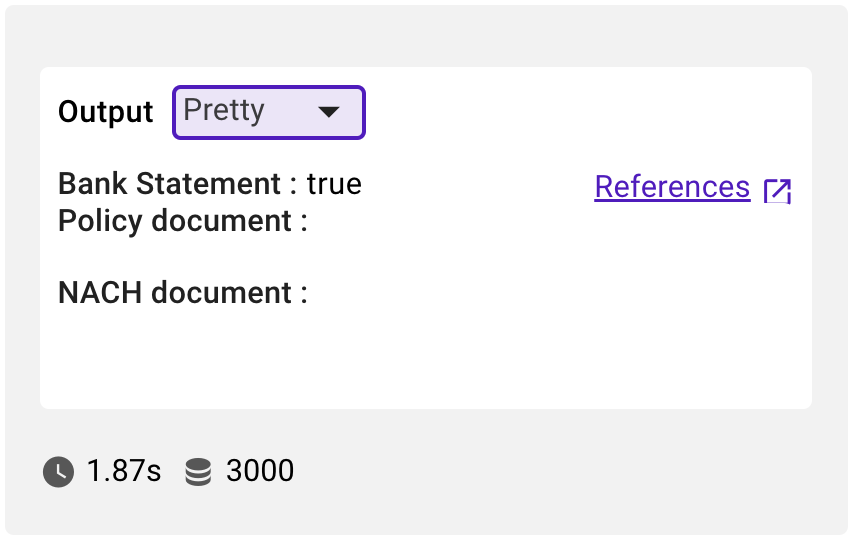Image resolution: width=860 pixels, height=544 pixels.
Task: Click the word Pretty in selector
Action: point(224,111)
